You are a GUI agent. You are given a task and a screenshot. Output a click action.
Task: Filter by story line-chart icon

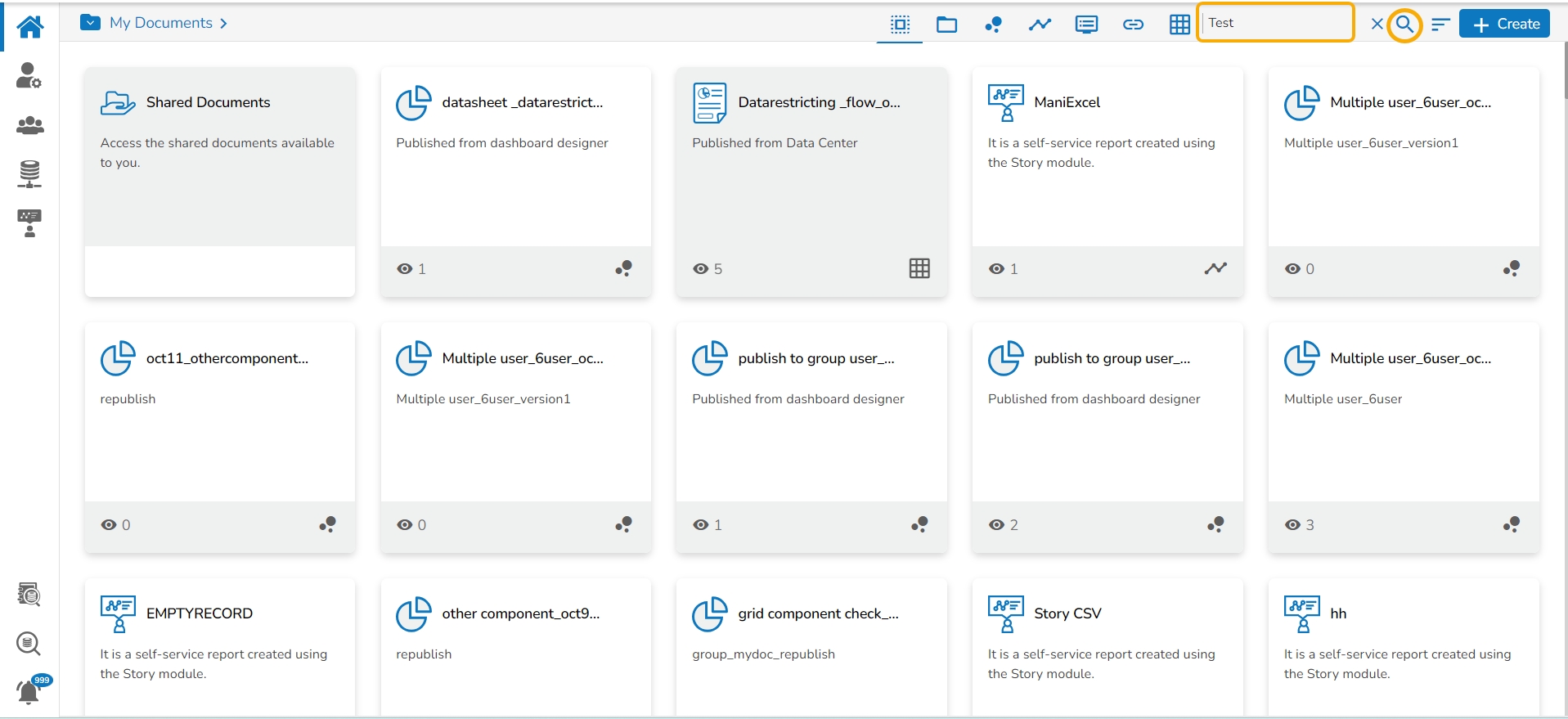click(x=1040, y=25)
